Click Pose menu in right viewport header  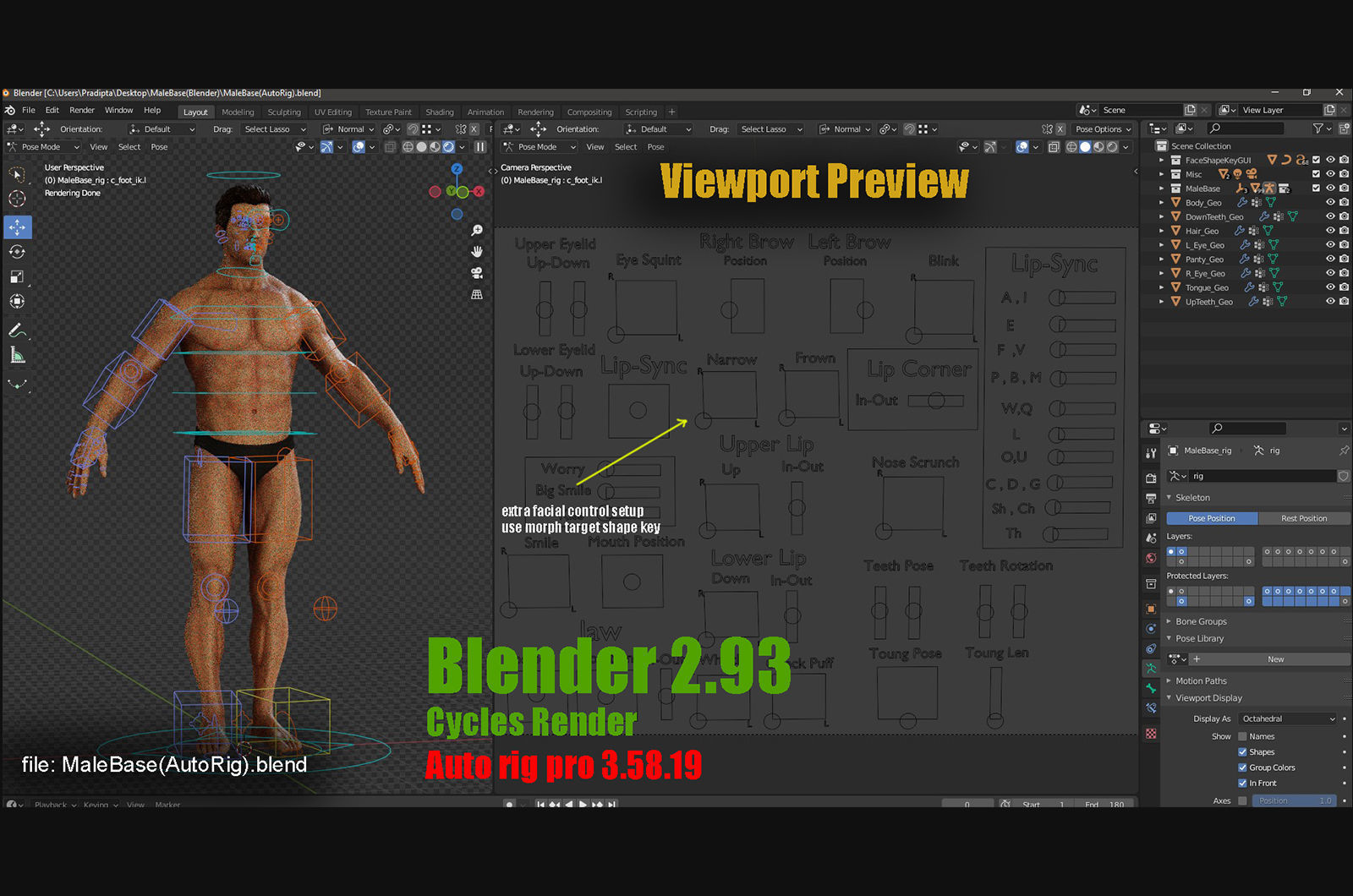[x=656, y=147]
